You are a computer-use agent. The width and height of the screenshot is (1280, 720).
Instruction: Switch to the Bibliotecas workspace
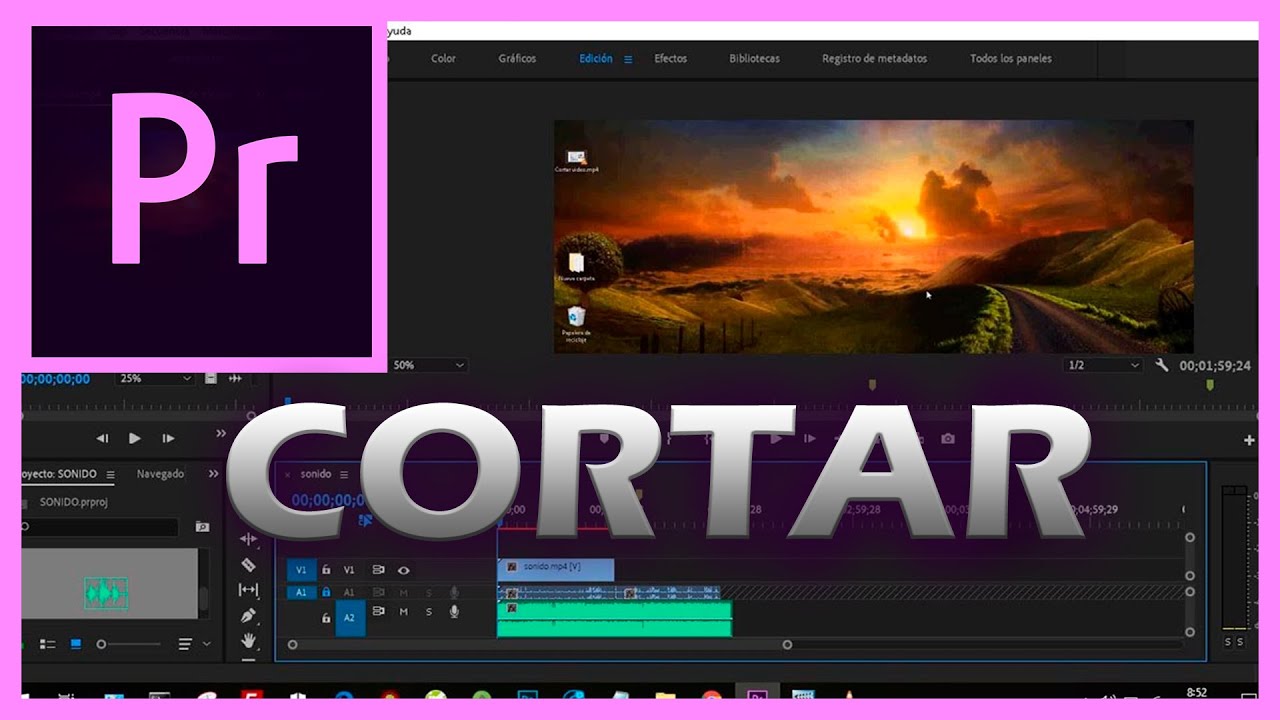point(754,59)
